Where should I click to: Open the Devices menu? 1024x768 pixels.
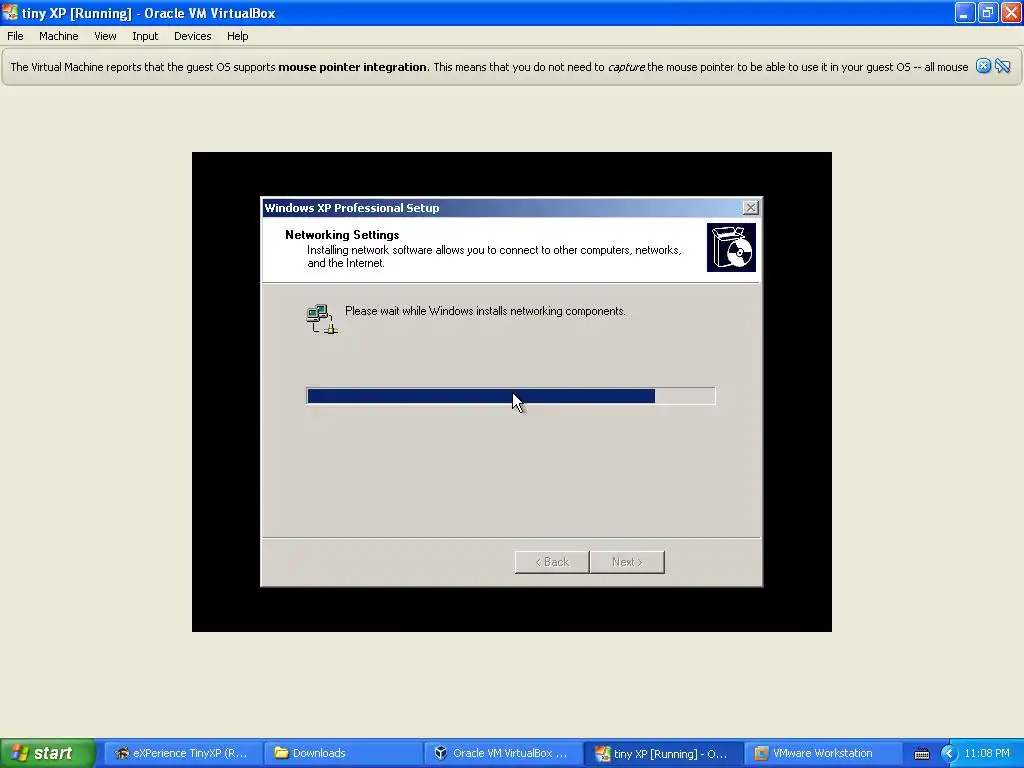[x=193, y=36]
